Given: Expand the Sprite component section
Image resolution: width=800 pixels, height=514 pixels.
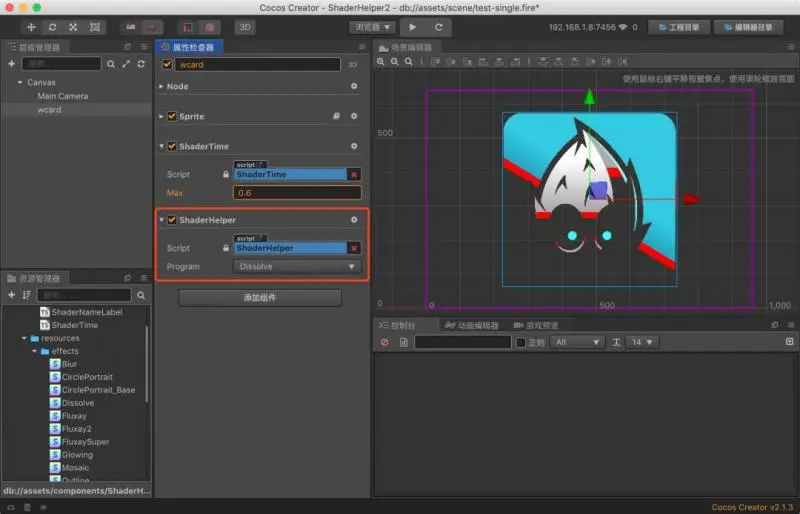Looking at the screenshot, I should point(161,116).
